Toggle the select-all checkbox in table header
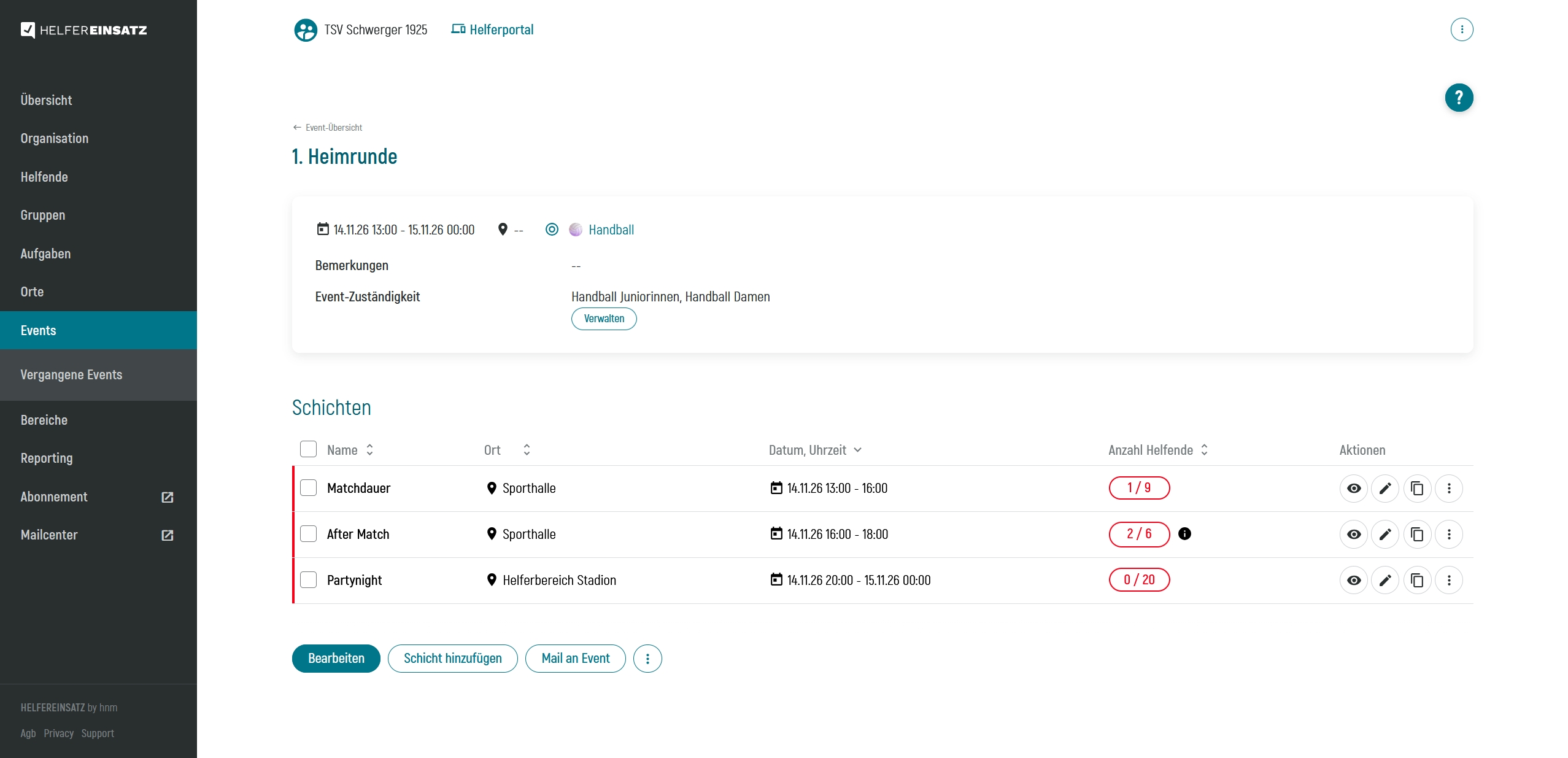This screenshot has height=758, width=1568. click(x=308, y=449)
